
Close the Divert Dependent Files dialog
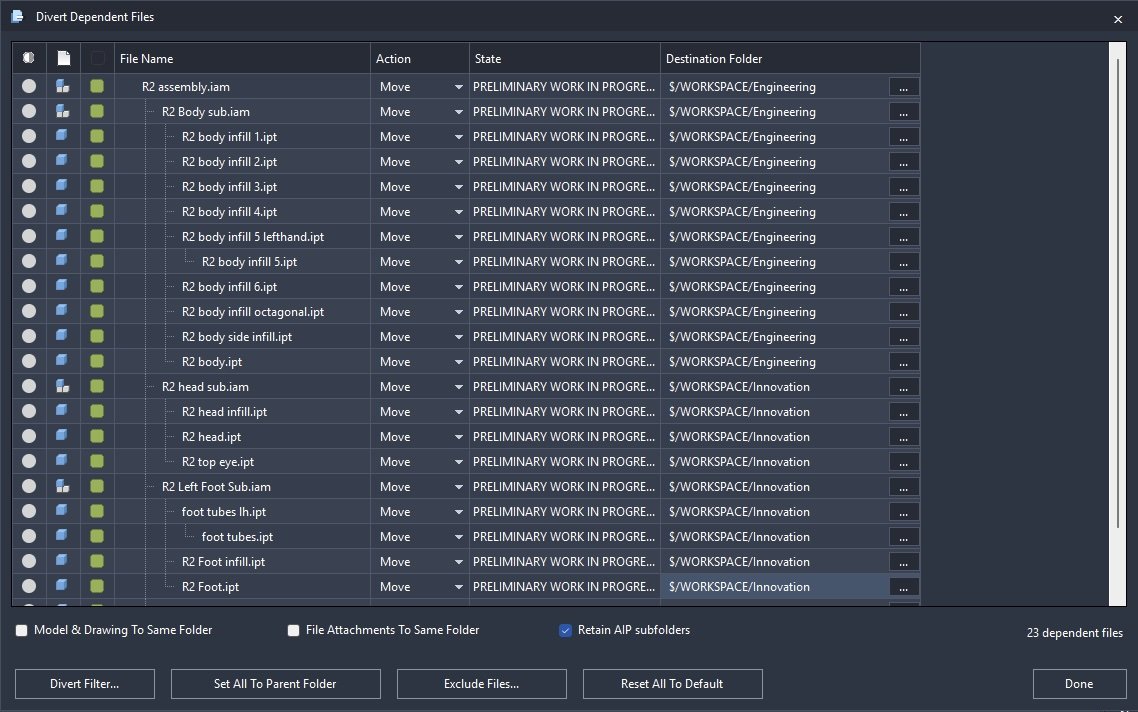click(1118, 19)
